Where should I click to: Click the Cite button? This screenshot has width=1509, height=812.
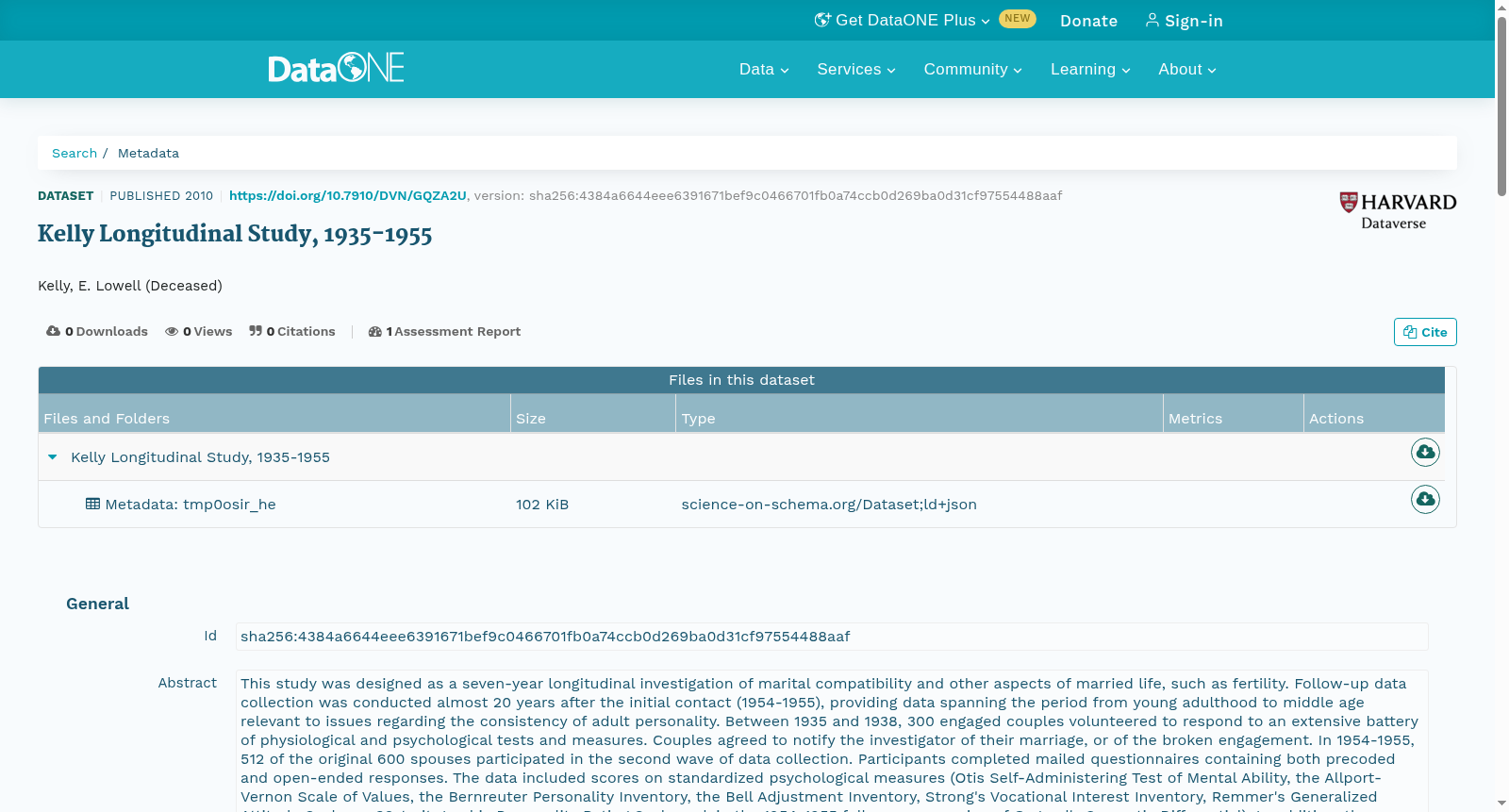pos(1425,332)
